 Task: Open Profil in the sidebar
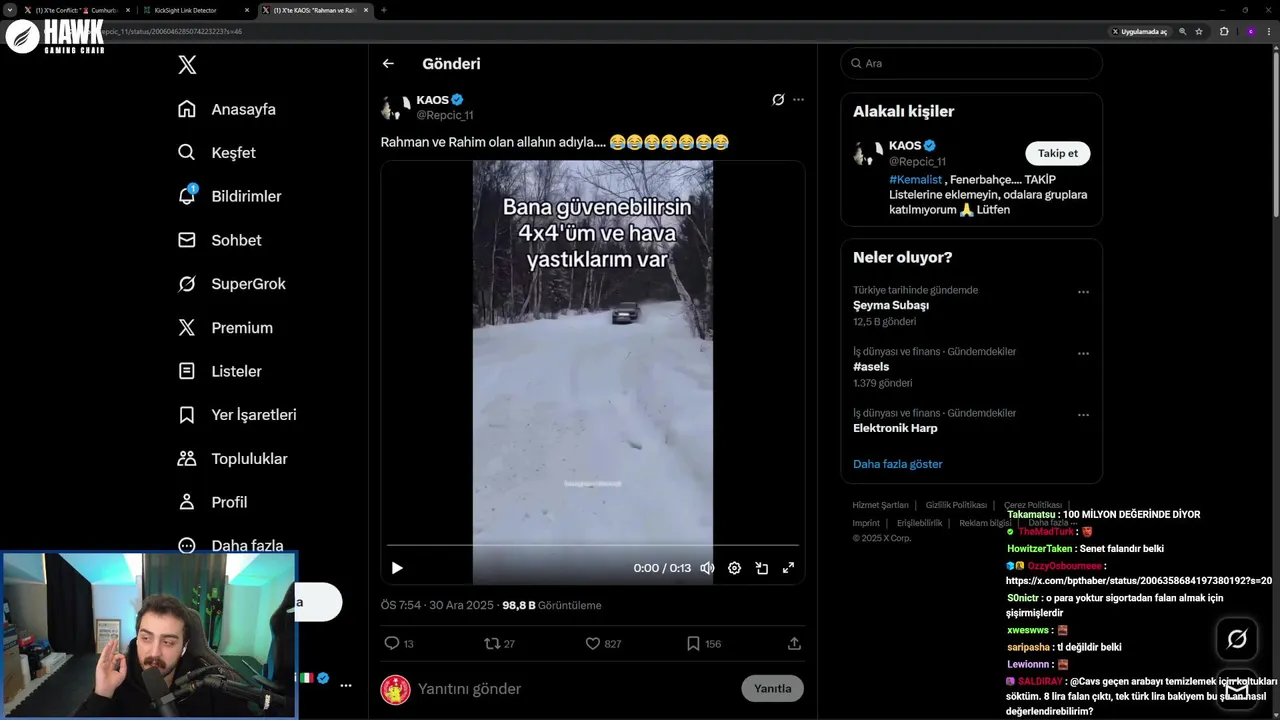click(x=212, y=502)
